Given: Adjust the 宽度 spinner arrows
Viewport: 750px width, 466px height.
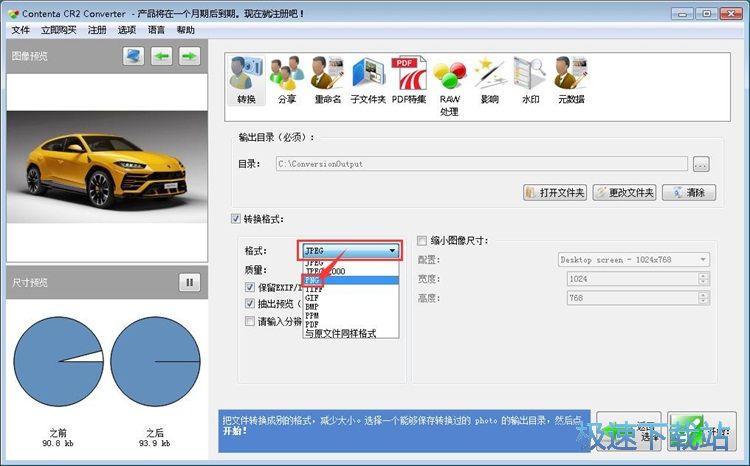Looking at the screenshot, I should [x=703, y=279].
